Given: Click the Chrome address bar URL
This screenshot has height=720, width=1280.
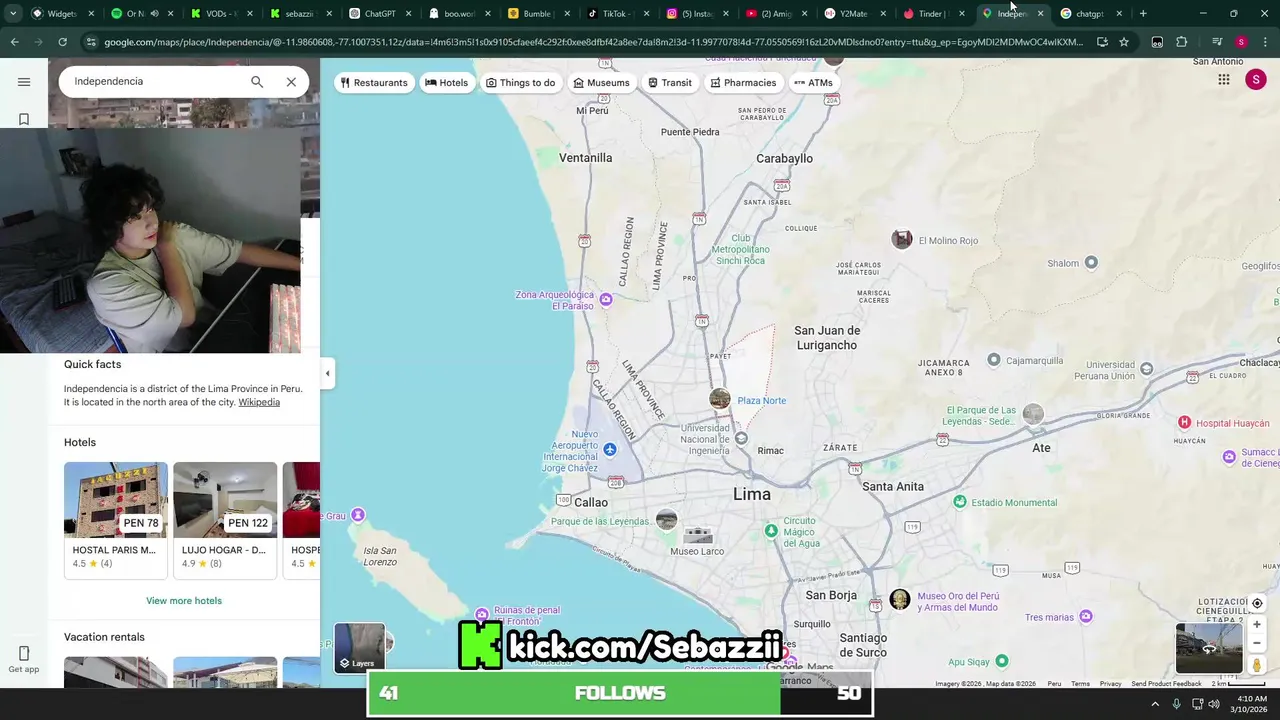Looking at the screenshot, I should (593, 42).
